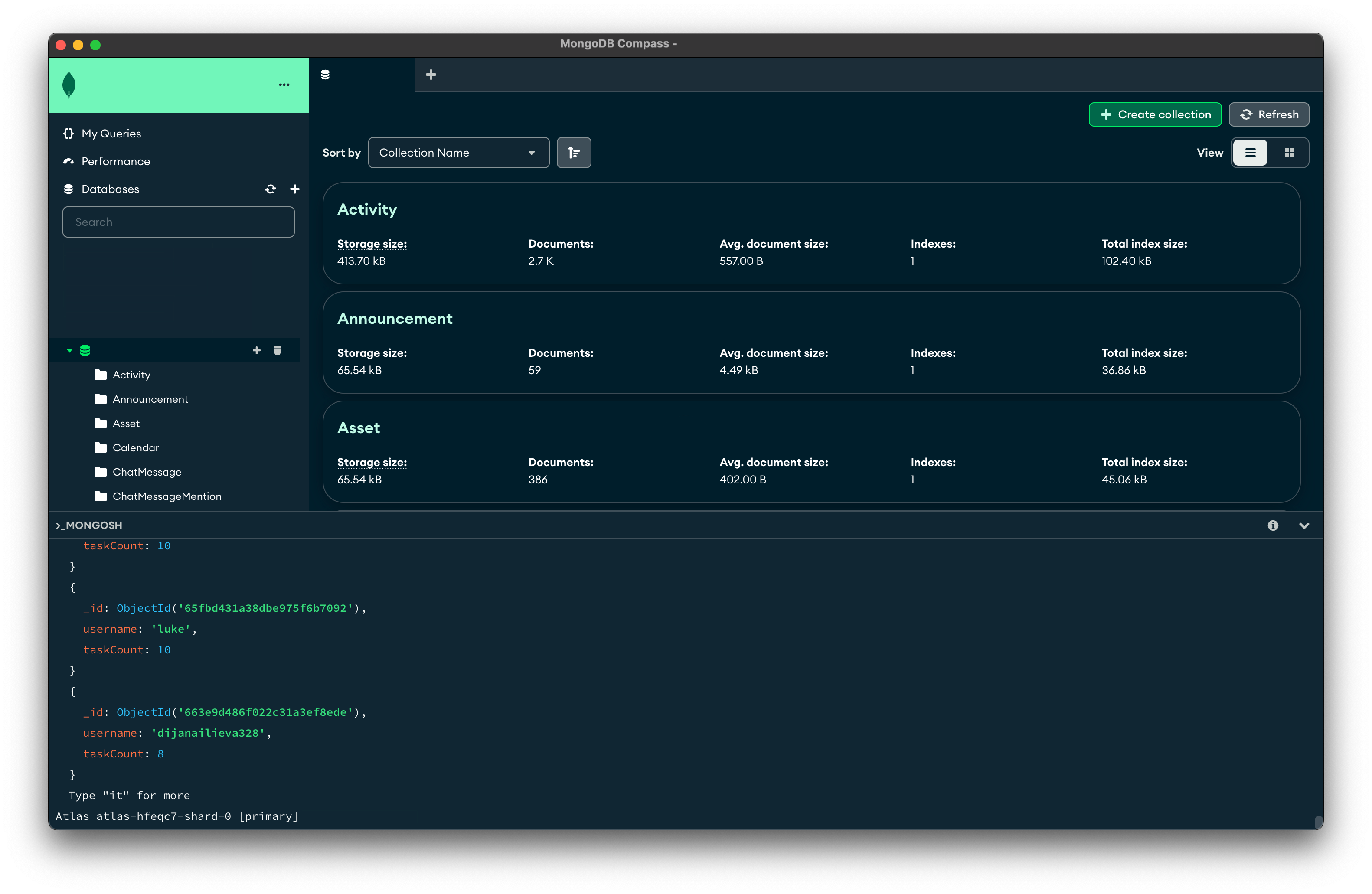
Task: Click the Type "it" for more text
Action: 129,796
